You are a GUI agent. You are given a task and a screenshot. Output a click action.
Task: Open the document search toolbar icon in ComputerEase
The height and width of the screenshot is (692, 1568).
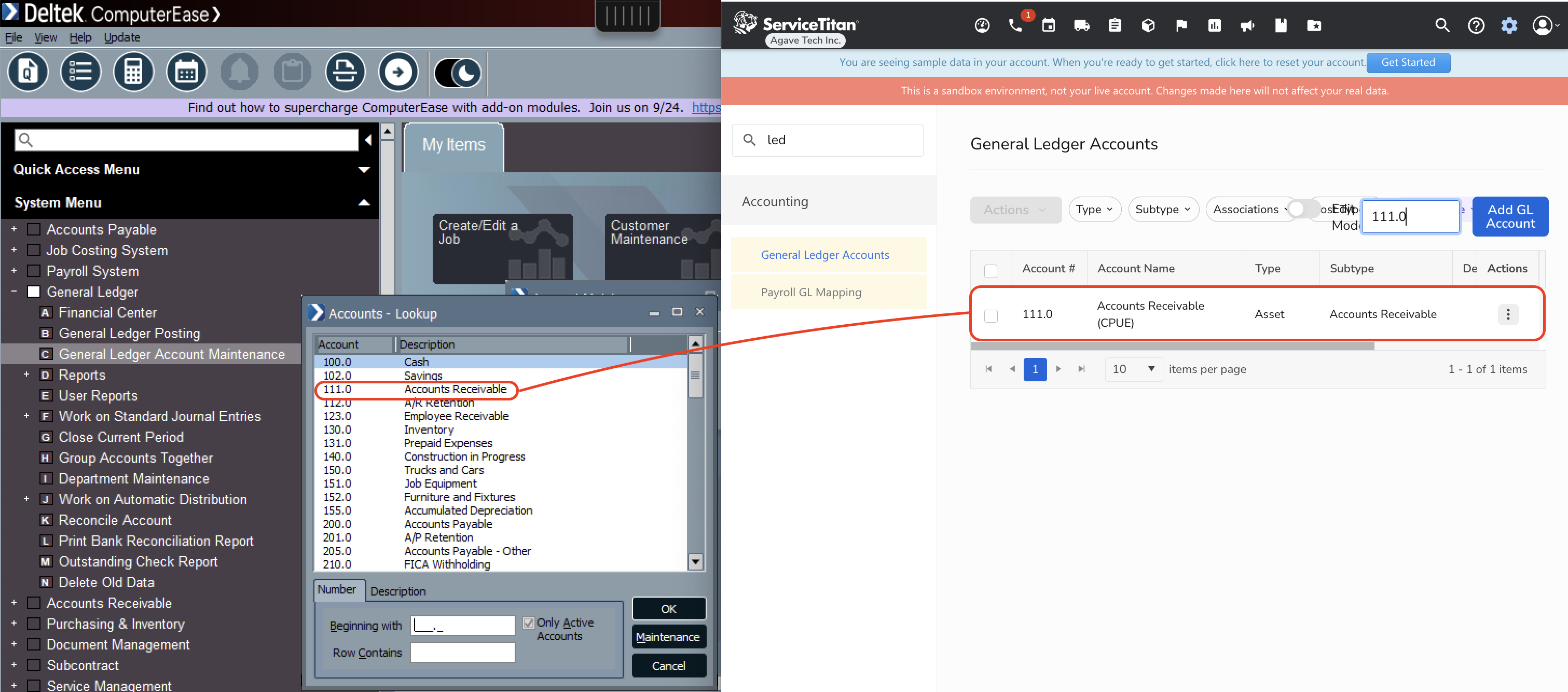(27, 72)
